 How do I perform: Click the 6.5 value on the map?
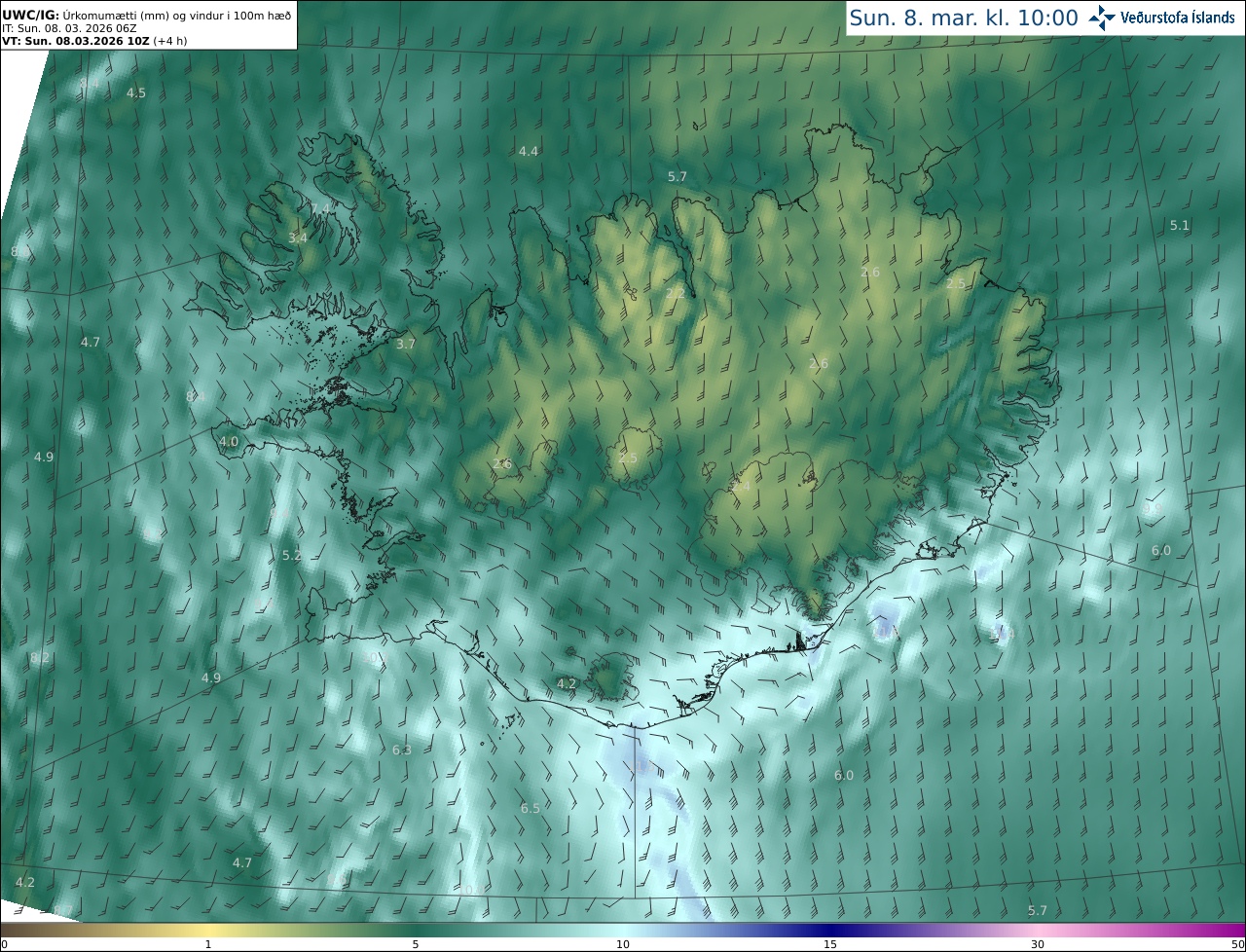click(x=531, y=808)
